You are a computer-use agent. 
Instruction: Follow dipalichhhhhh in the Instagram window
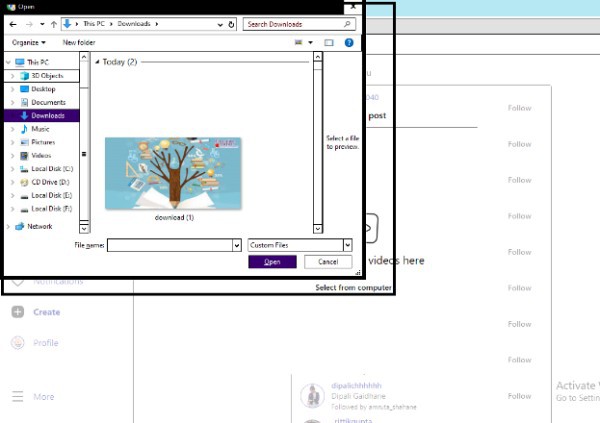(519, 396)
